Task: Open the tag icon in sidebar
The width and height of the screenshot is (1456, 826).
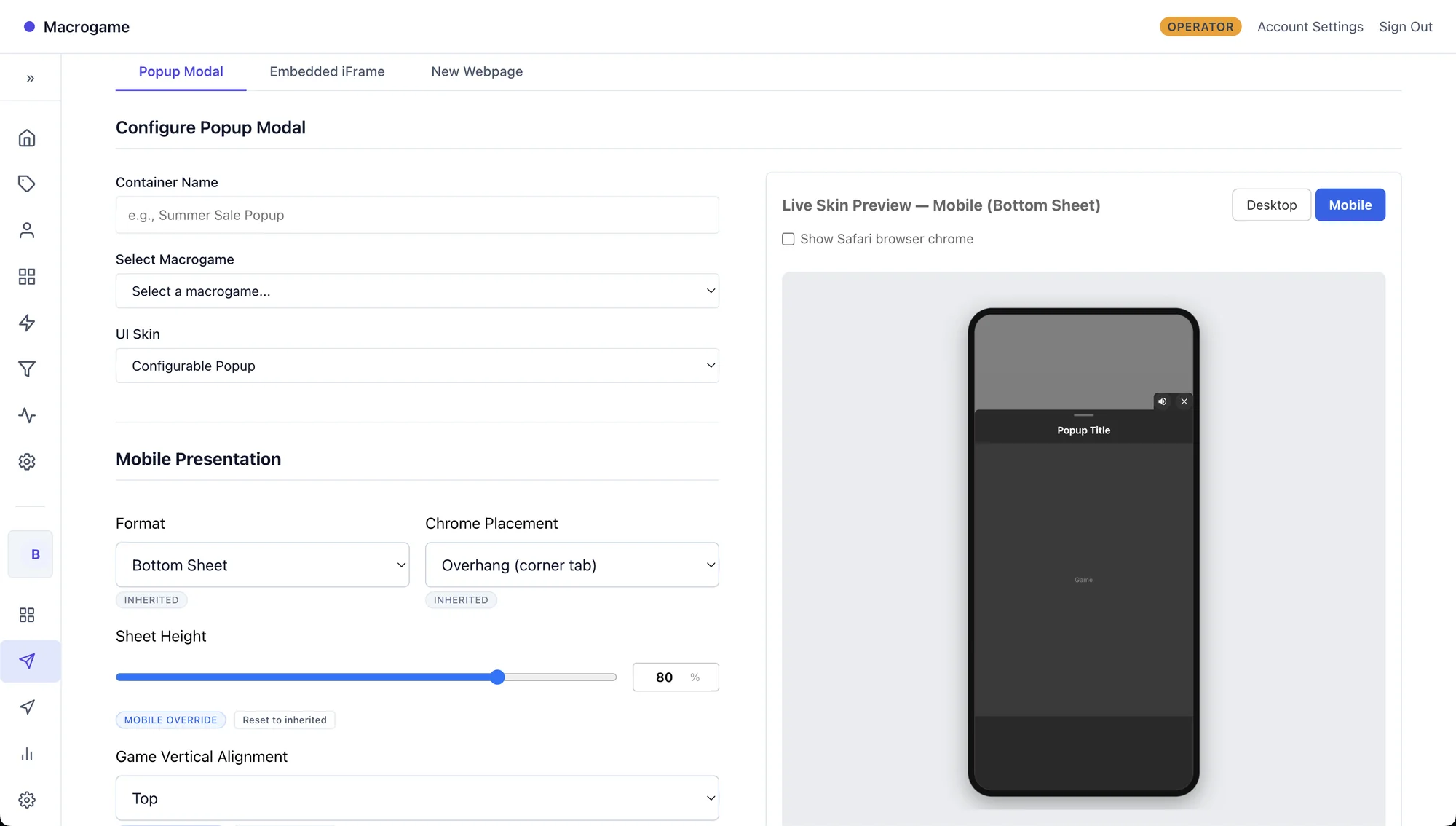Action: [27, 184]
